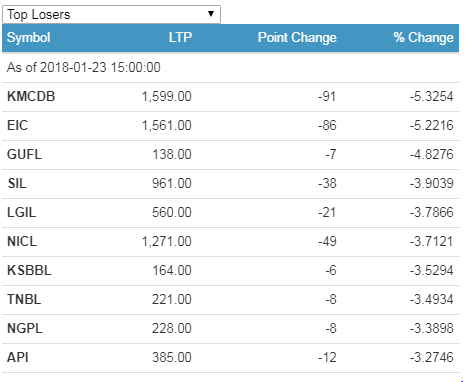Select the GUFL symbol row
Image resolution: width=465 pixels, height=382 pixels.
tap(230, 155)
